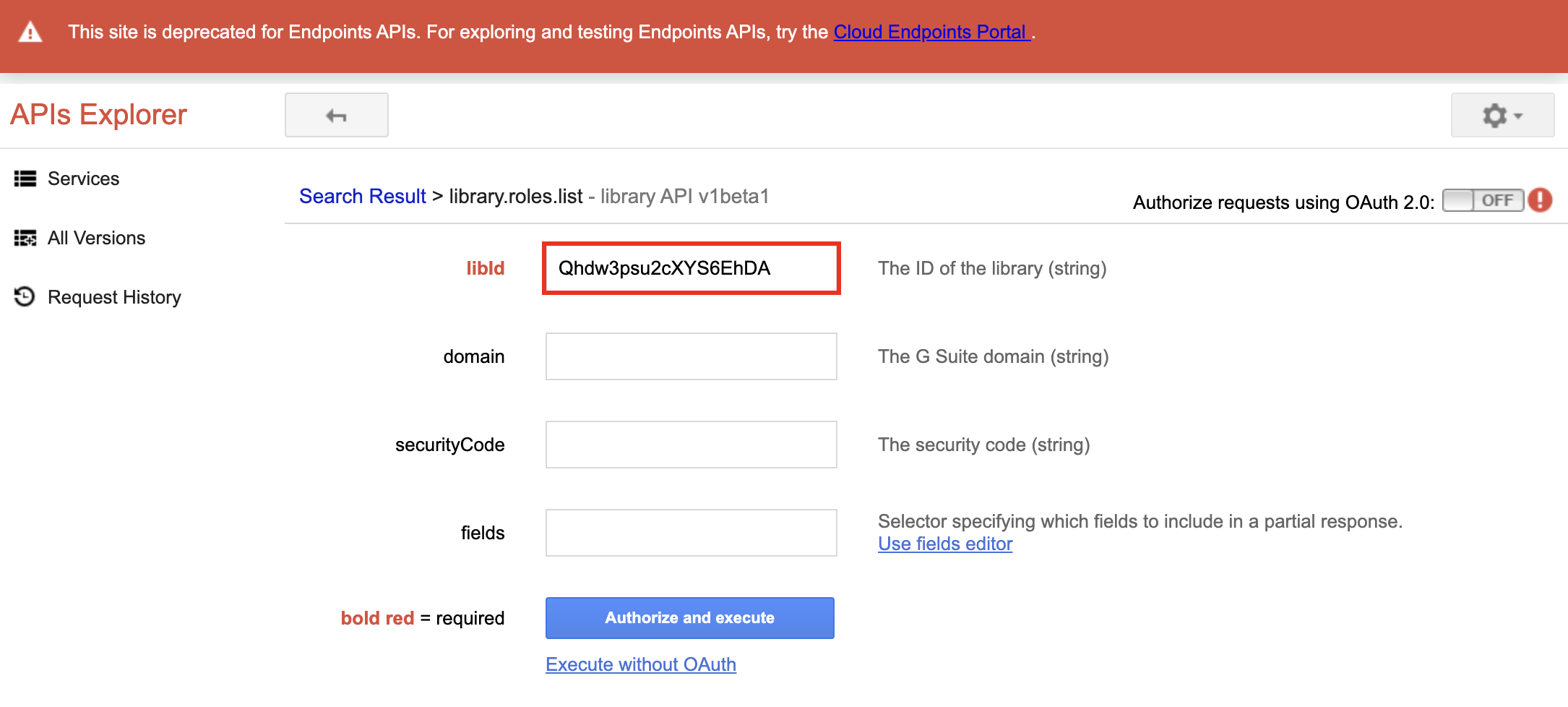Click the APIs Explorer logo
The image size is (1568, 707).
pyautogui.click(x=98, y=114)
